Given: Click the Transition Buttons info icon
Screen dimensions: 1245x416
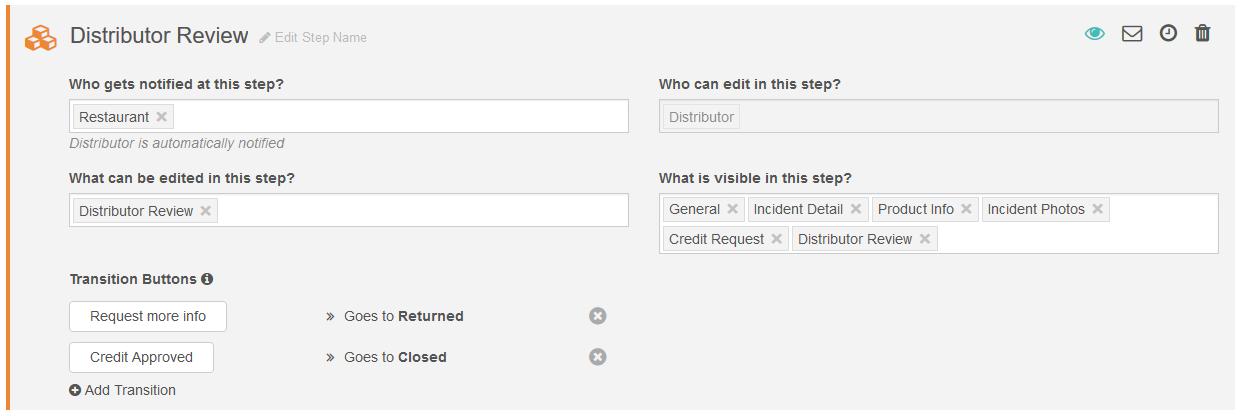Looking at the screenshot, I should (x=207, y=279).
